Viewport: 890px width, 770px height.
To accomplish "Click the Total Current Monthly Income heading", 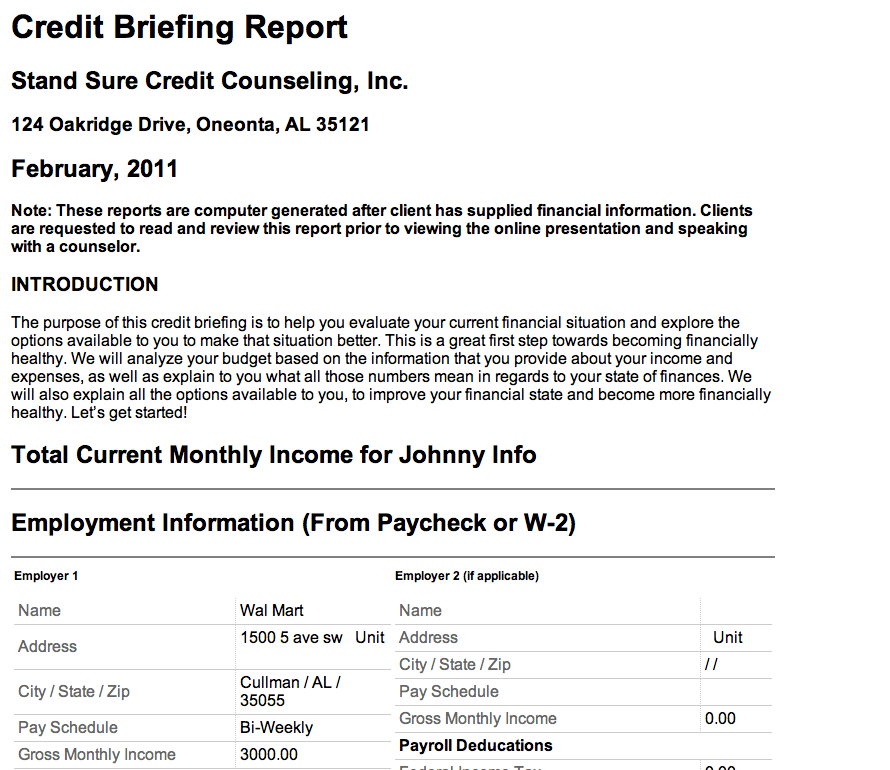I will (274, 455).
